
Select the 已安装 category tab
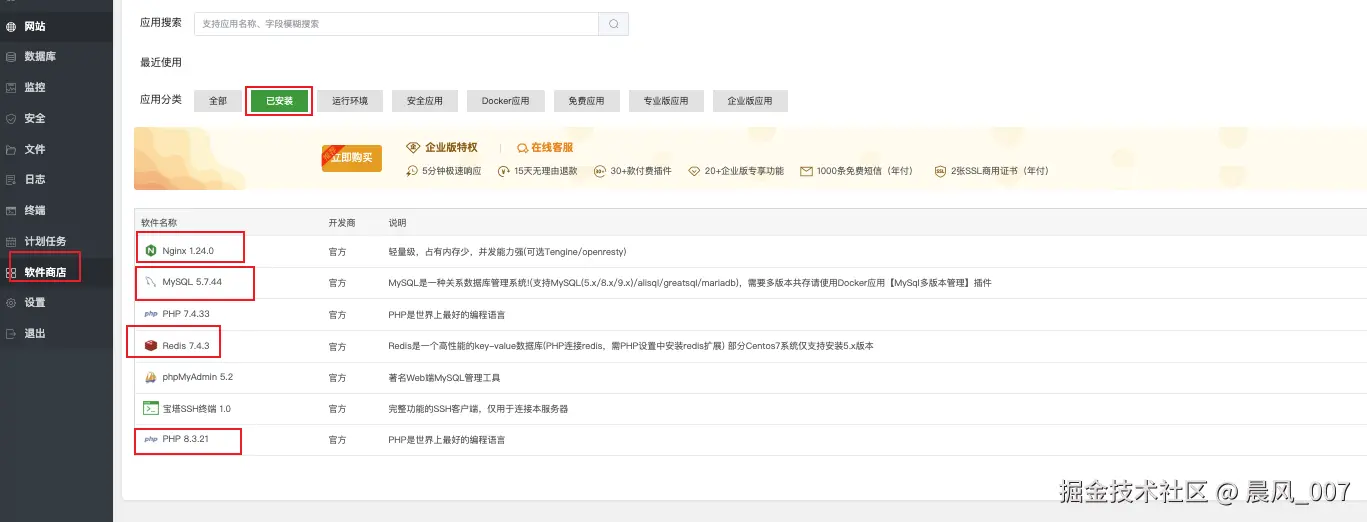click(x=279, y=101)
